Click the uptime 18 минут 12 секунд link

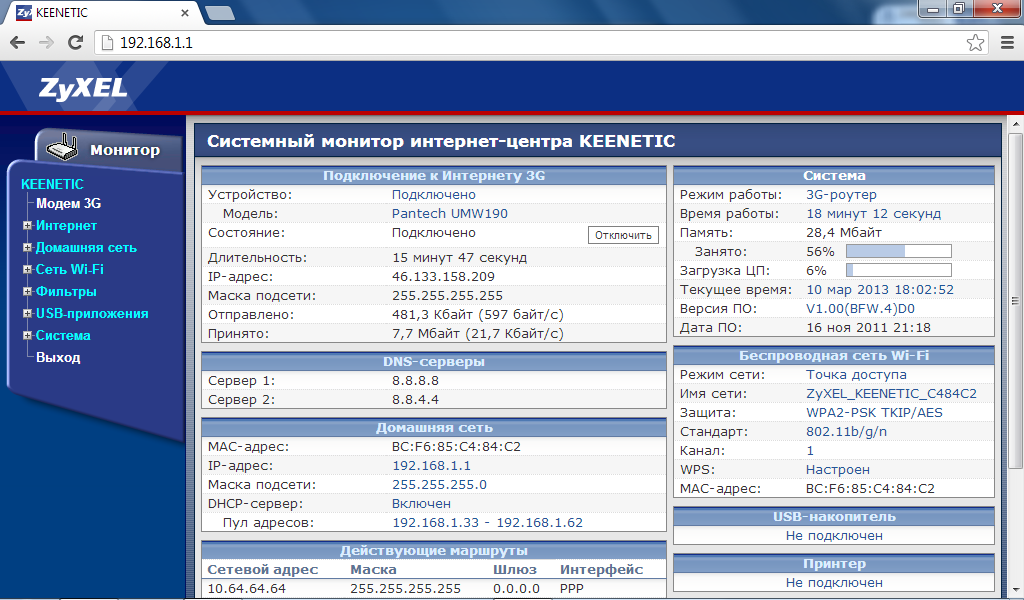(x=874, y=213)
